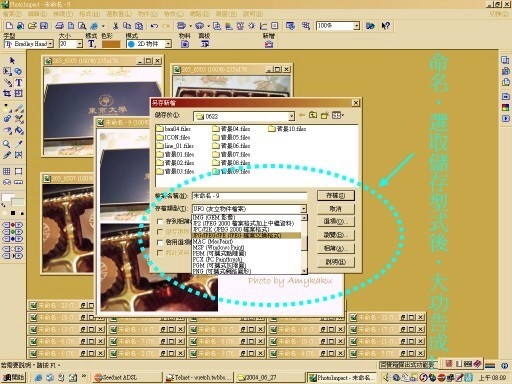
Task: Click the Save floppy disk icon
Action: click(44, 26)
